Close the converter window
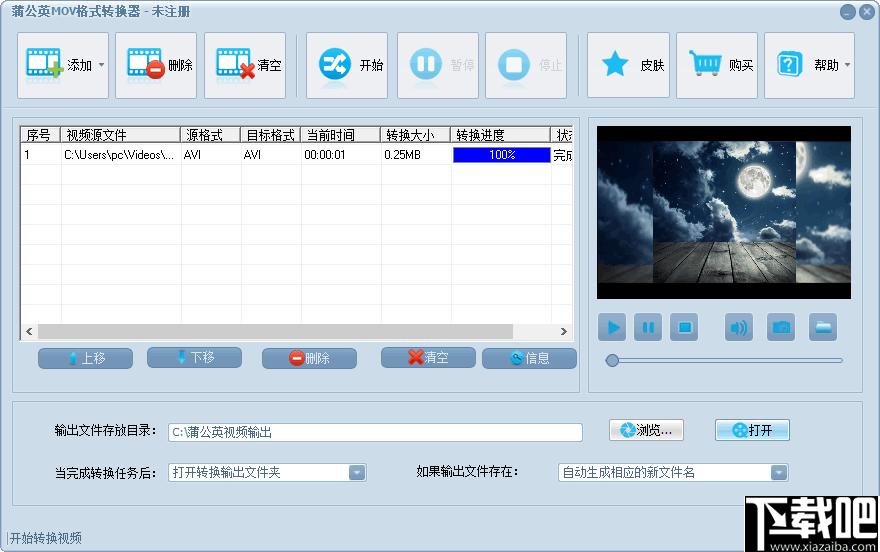The width and height of the screenshot is (880, 552). point(867,11)
